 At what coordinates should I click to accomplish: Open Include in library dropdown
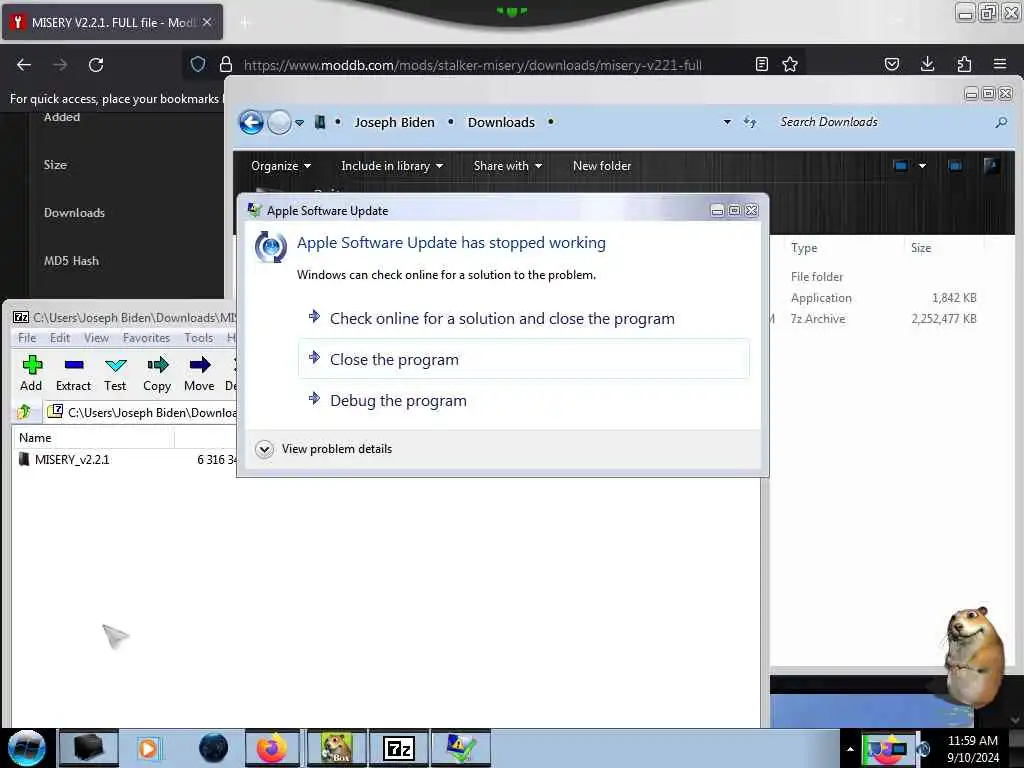click(392, 166)
